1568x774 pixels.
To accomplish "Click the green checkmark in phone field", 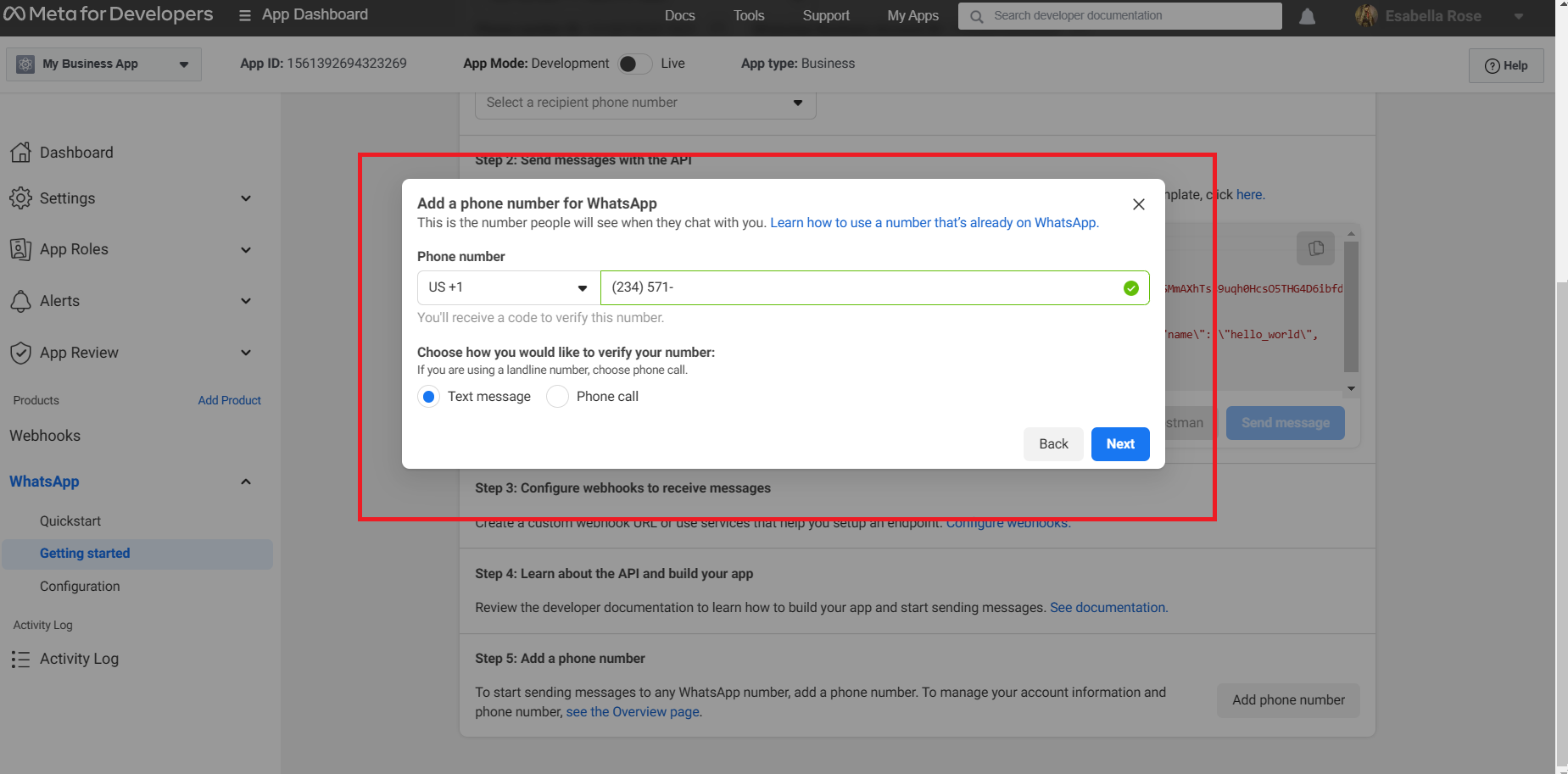I will [1130, 288].
